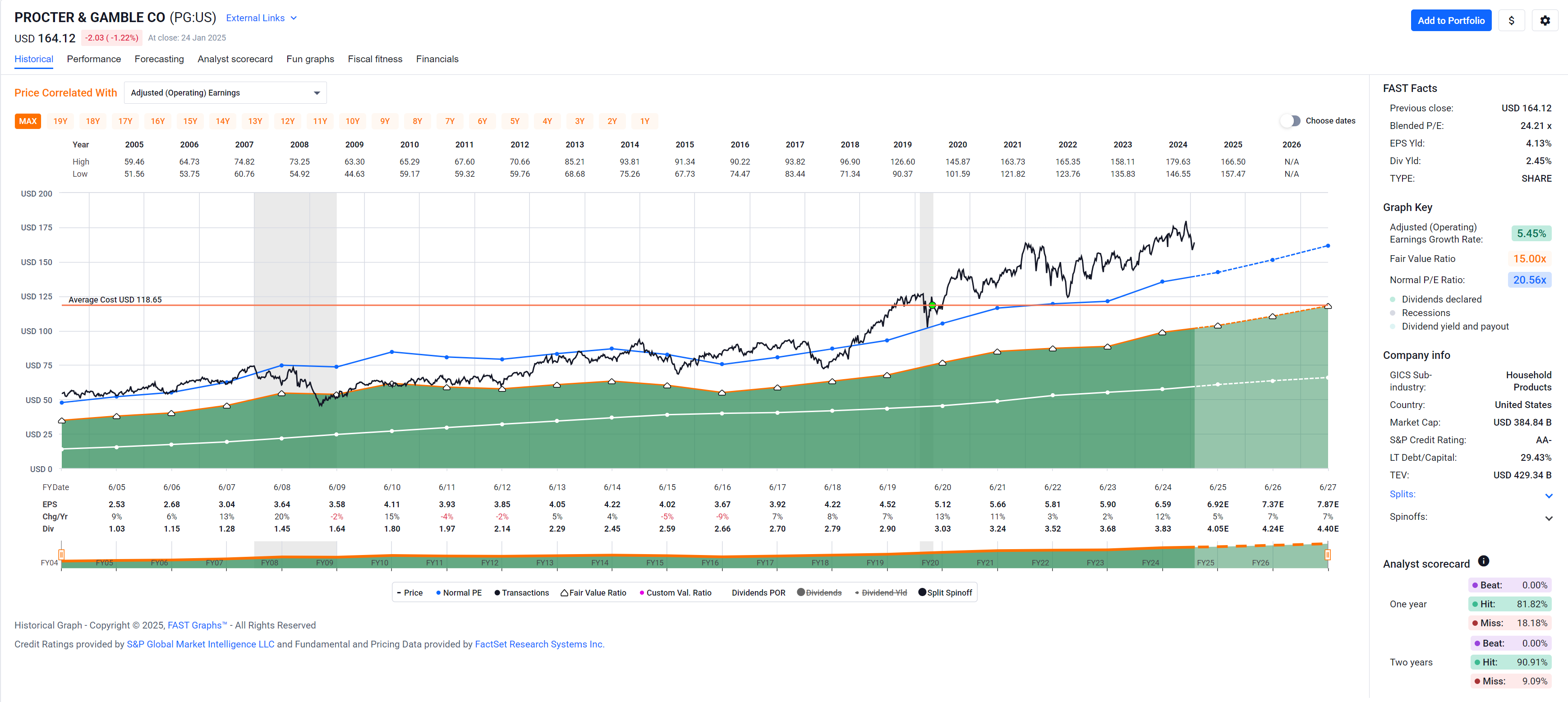Toggle Normal PE legend visibility
Image resolution: width=1568 pixels, height=702 pixels.
click(458, 592)
